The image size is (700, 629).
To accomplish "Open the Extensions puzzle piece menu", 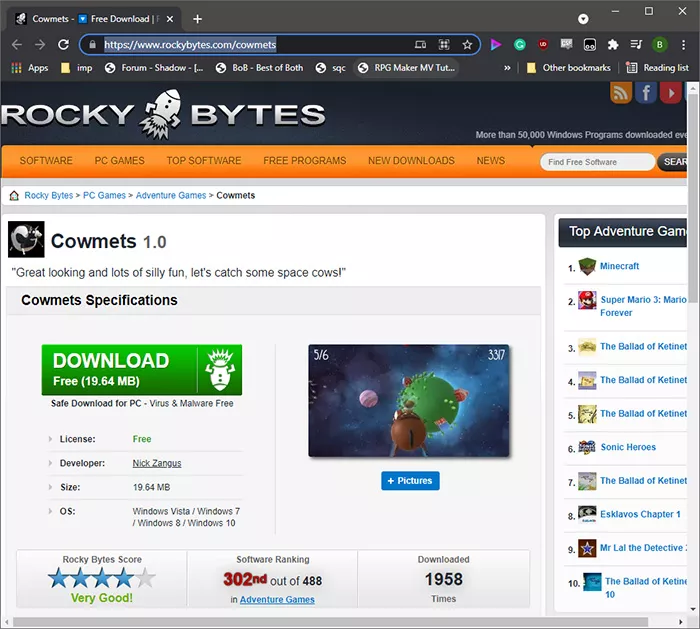I will pyautogui.click(x=613, y=45).
